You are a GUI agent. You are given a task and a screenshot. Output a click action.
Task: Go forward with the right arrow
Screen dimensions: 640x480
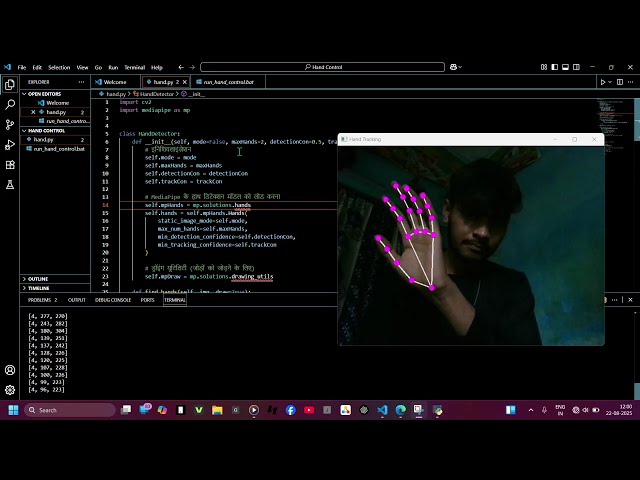pos(192,67)
